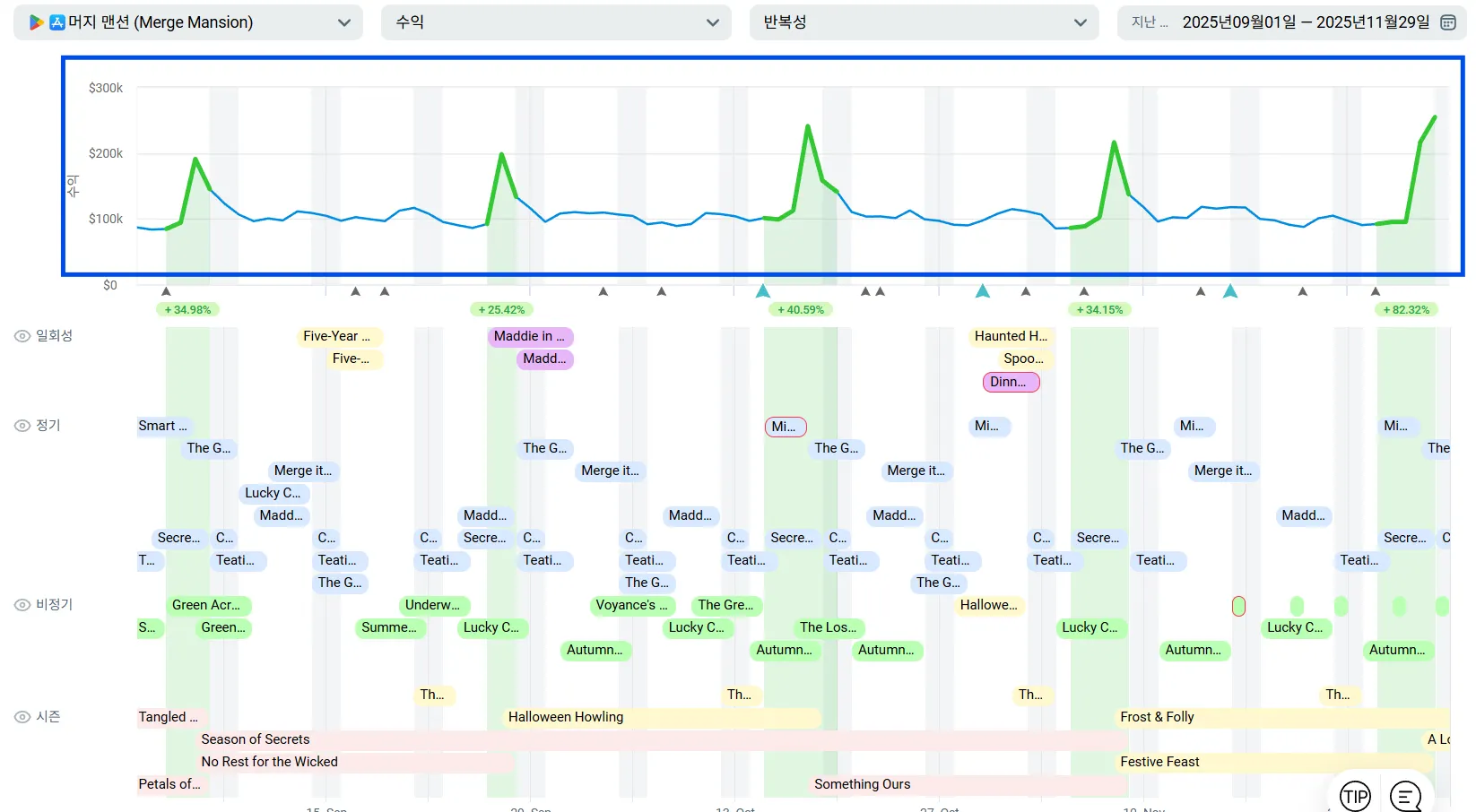
Task: Select the The Los... event tag
Action: click(829, 628)
